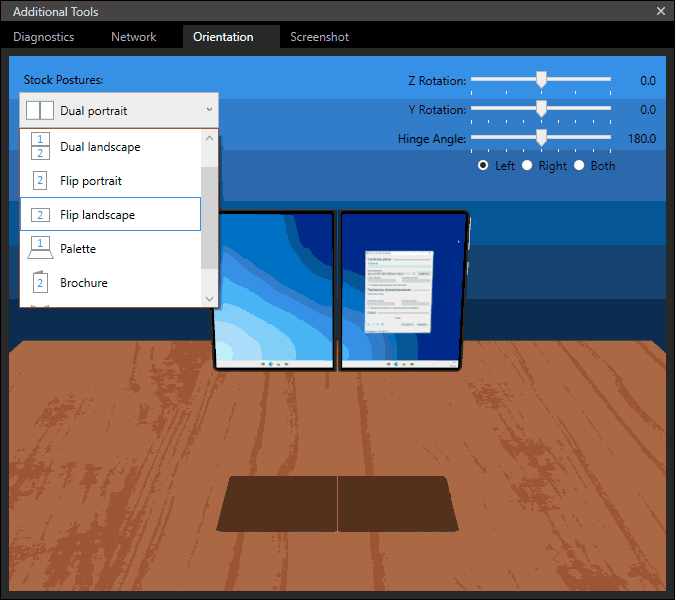Image resolution: width=675 pixels, height=600 pixels.
Task: Select the Right radio button
Action: click(527, 166)
